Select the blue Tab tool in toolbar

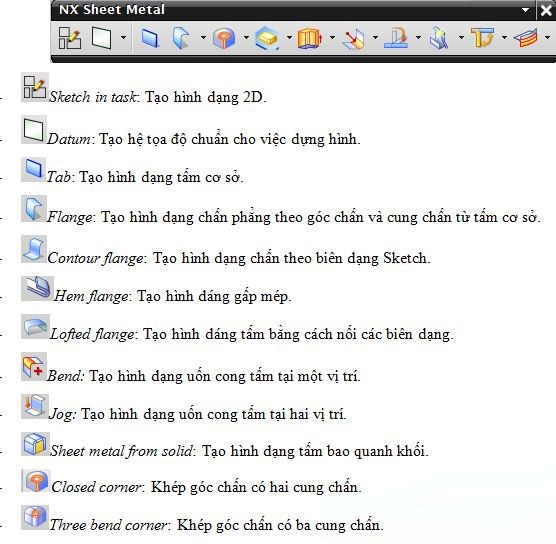point(150,38)
